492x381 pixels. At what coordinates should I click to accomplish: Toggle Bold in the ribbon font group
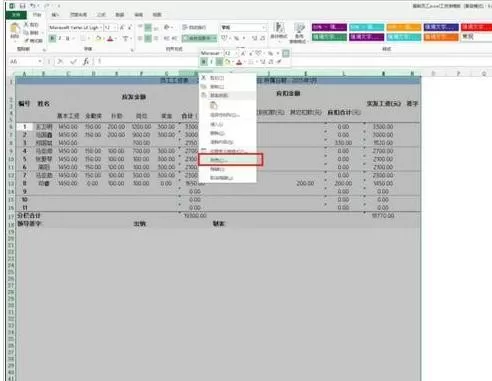[52, 39]
